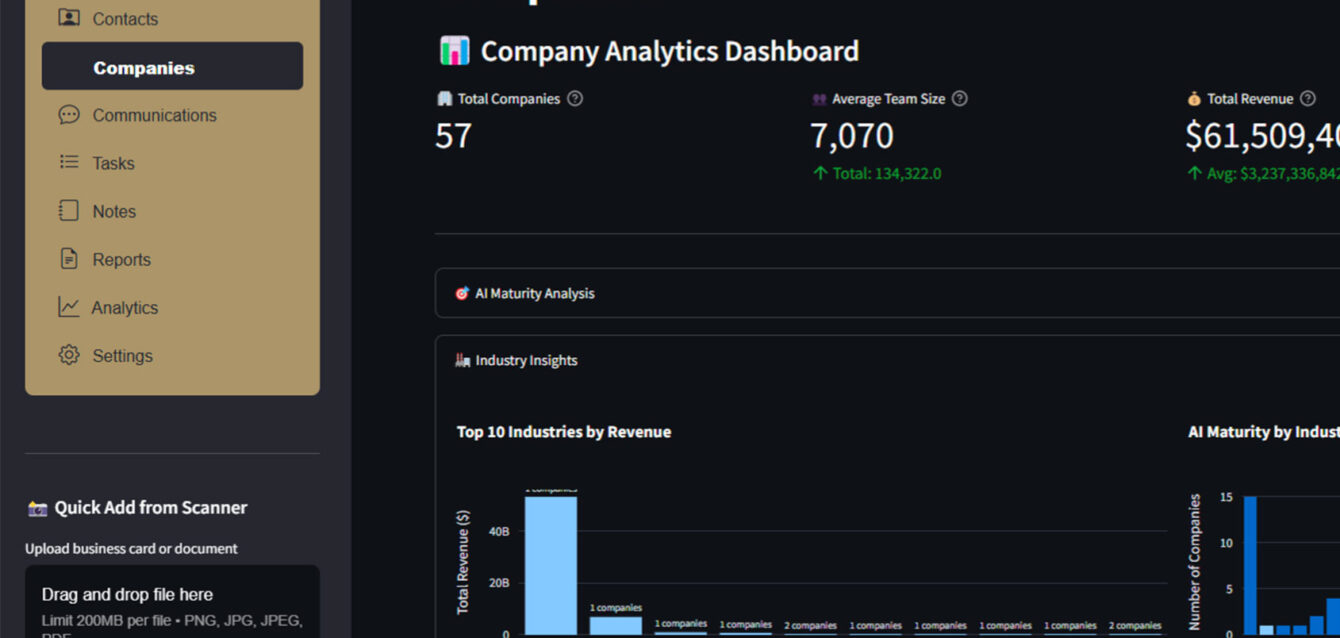Select the second bar in Top 10 Industries chart
This screenshot has width=1340, height=638.
[x=615, y=625]
